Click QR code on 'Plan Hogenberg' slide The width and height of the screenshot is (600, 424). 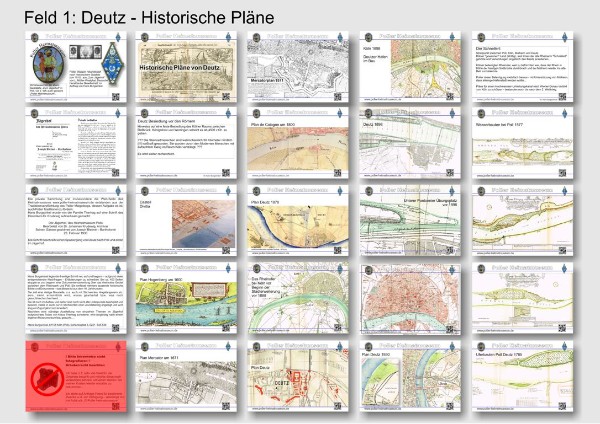tap(226, 328)
